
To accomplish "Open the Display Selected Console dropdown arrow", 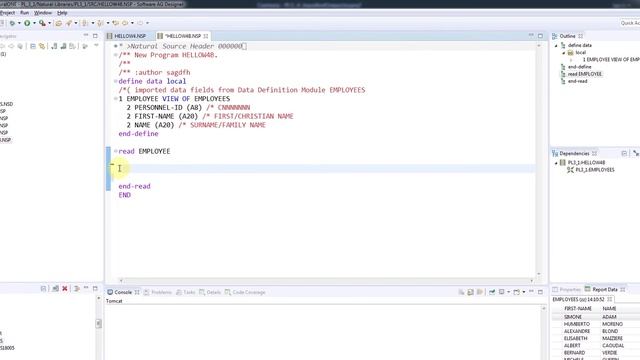I will click(509, 292).
